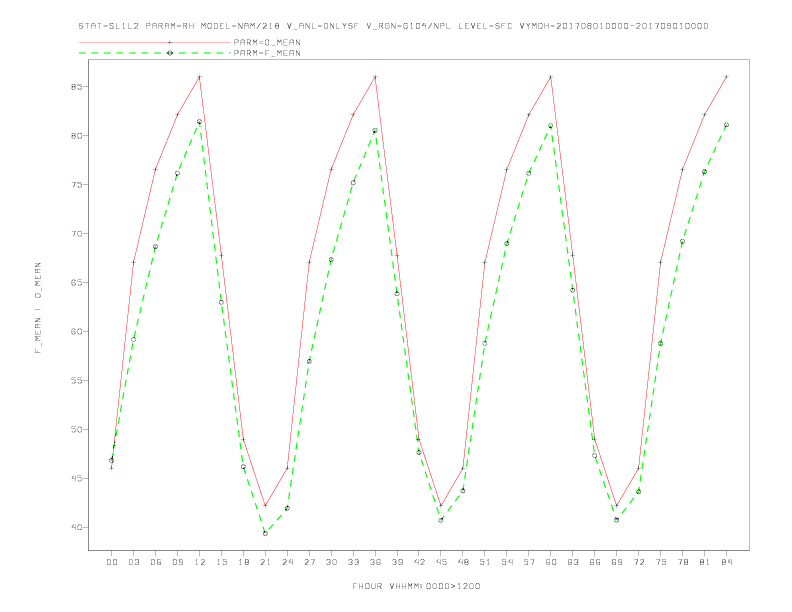Click x-axis tick label 84
792x612 pixels.
tap(726, 562)
